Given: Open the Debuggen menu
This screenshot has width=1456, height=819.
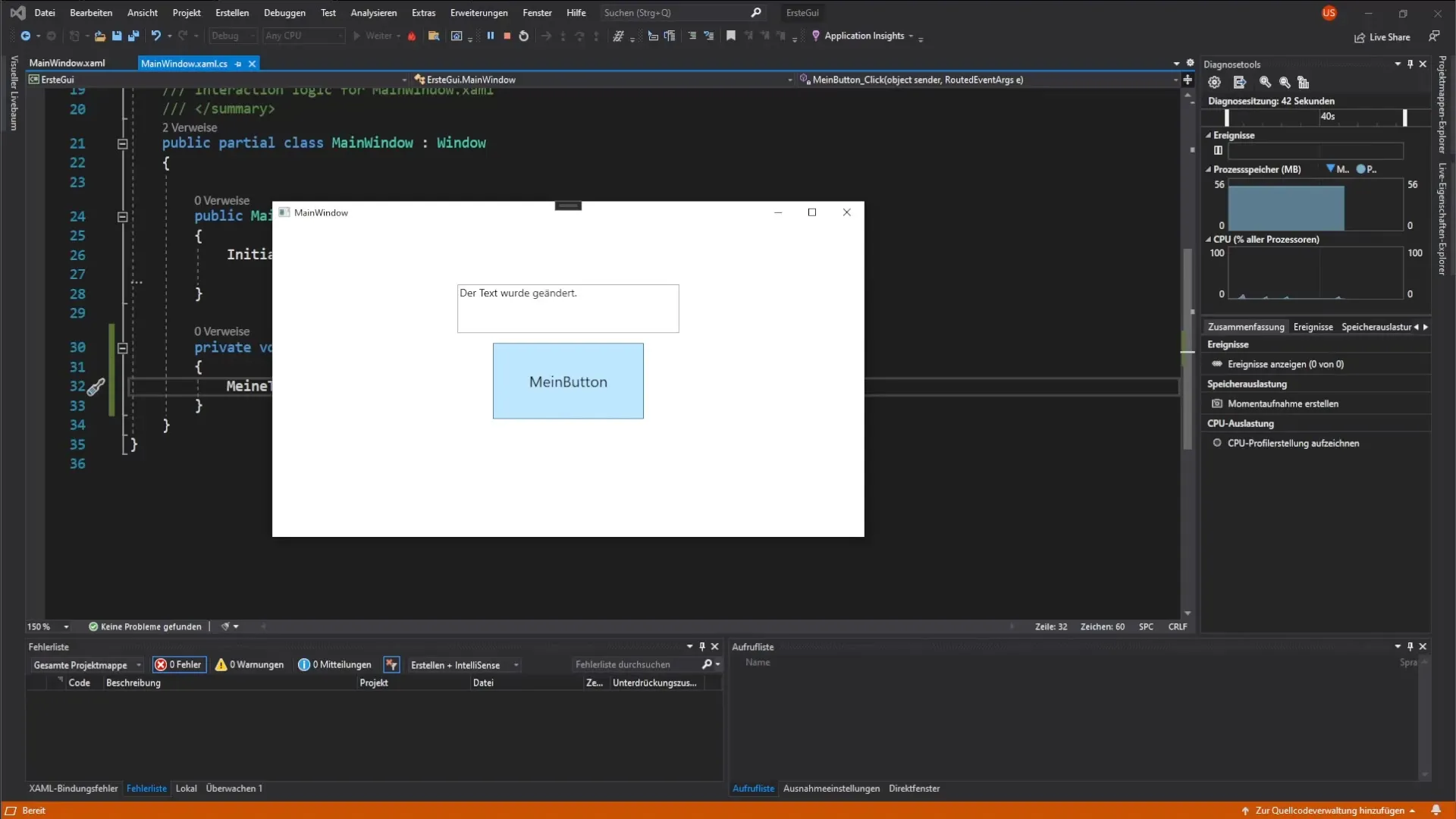Looking at the screenshot, I should coord(284,13).
